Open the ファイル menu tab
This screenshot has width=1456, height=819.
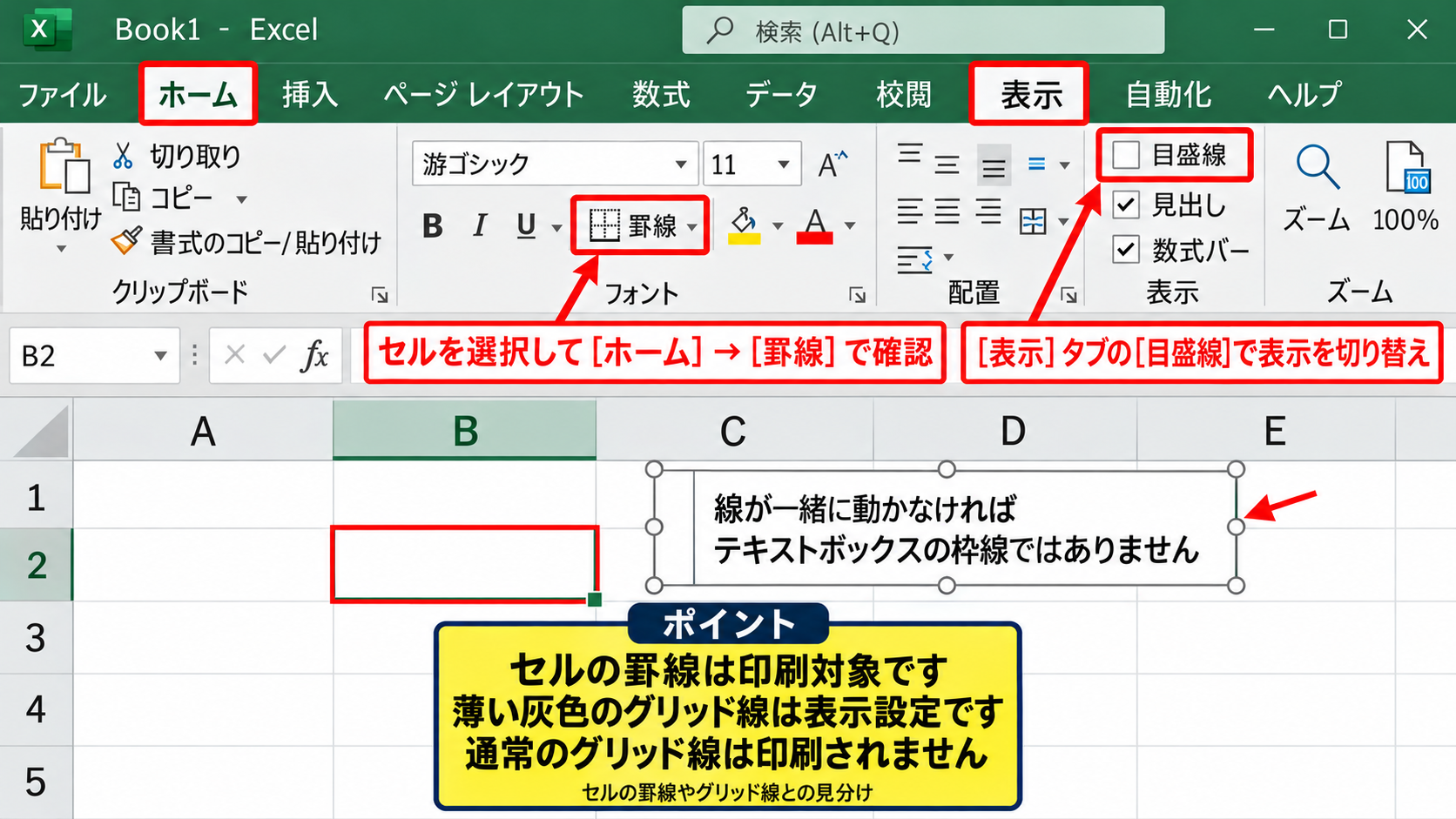point(63,94)
